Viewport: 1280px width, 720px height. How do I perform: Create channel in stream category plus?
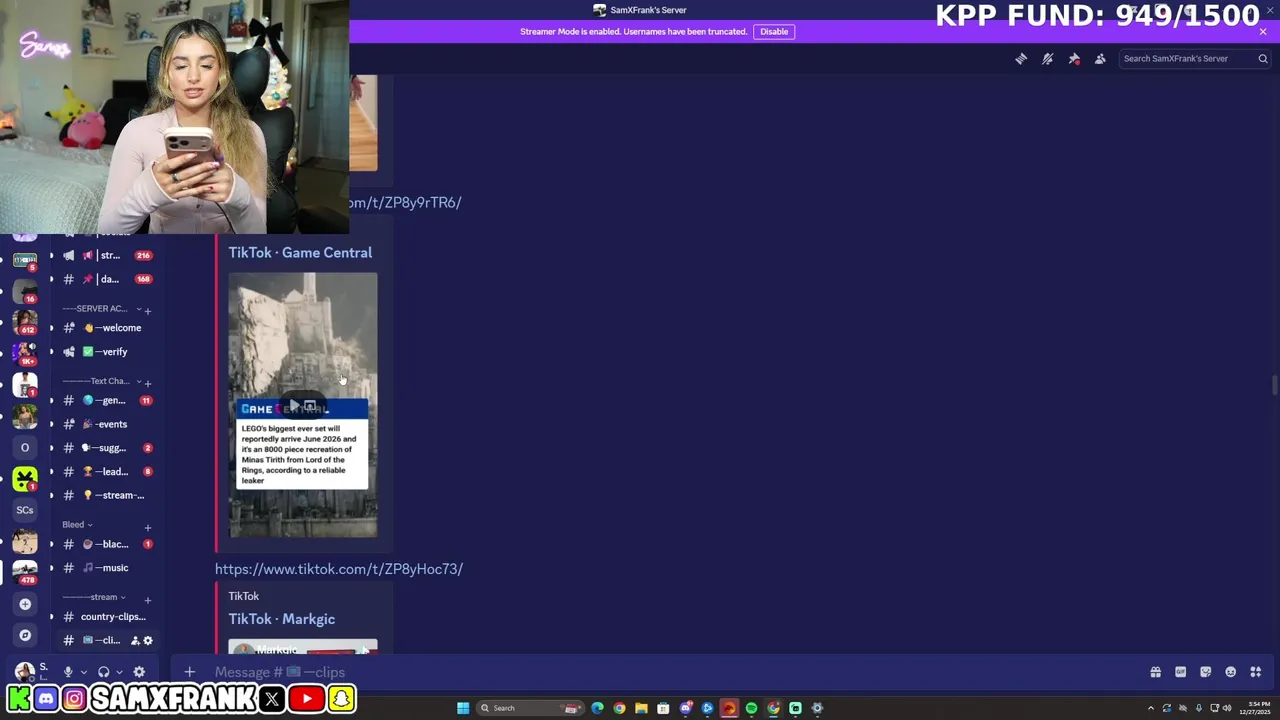click(148, 600)
